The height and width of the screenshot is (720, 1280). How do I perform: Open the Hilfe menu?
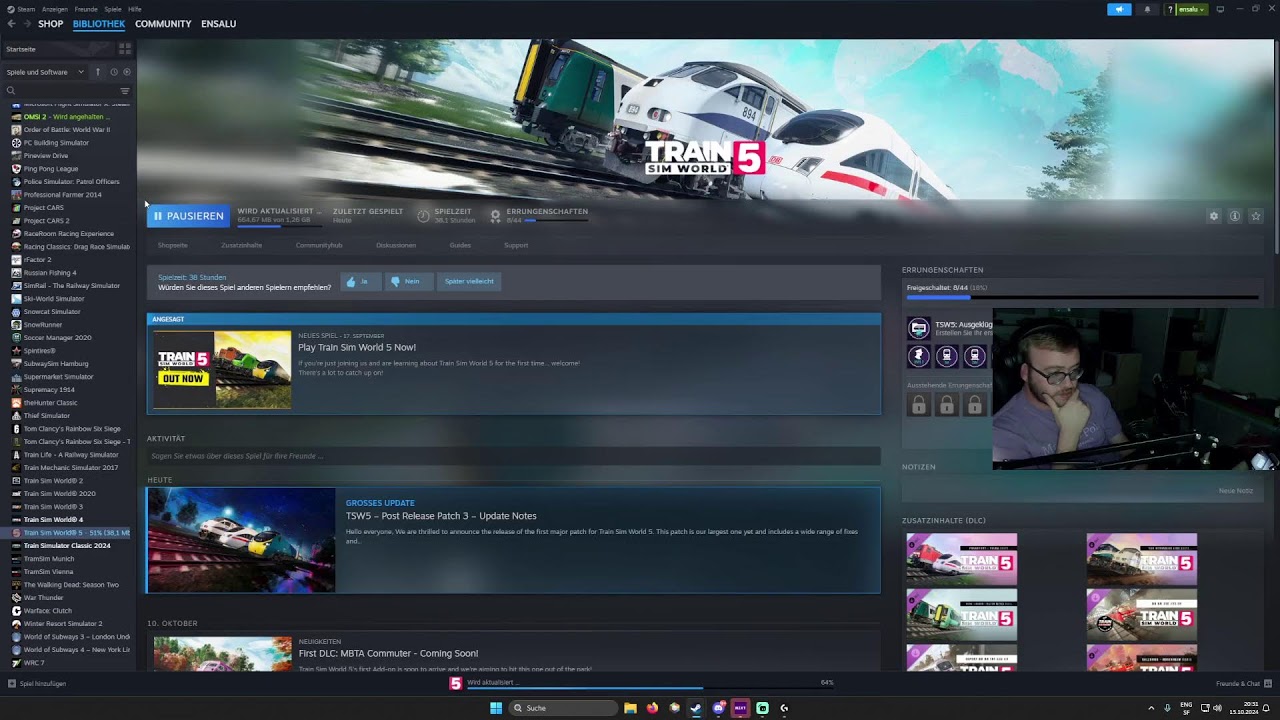(135, 9)
